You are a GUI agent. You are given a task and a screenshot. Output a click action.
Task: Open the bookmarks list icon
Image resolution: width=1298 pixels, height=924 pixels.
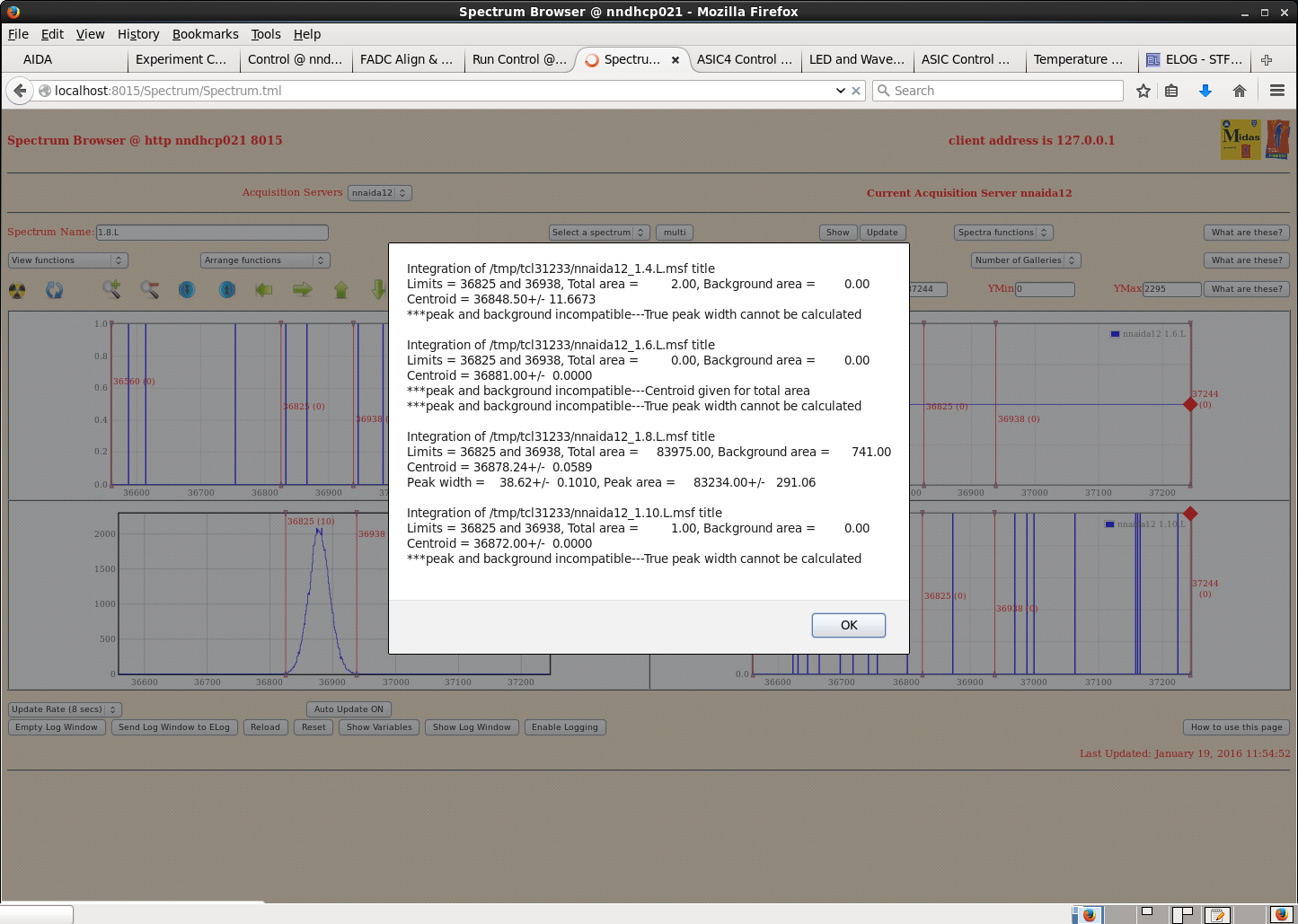[1171, 91]
